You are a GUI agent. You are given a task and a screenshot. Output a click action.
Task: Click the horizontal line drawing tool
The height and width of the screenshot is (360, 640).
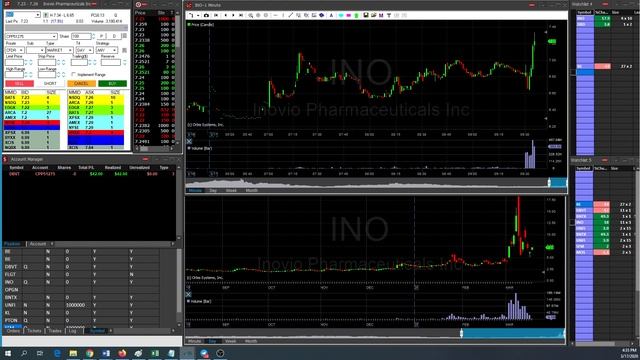point(276,15)
